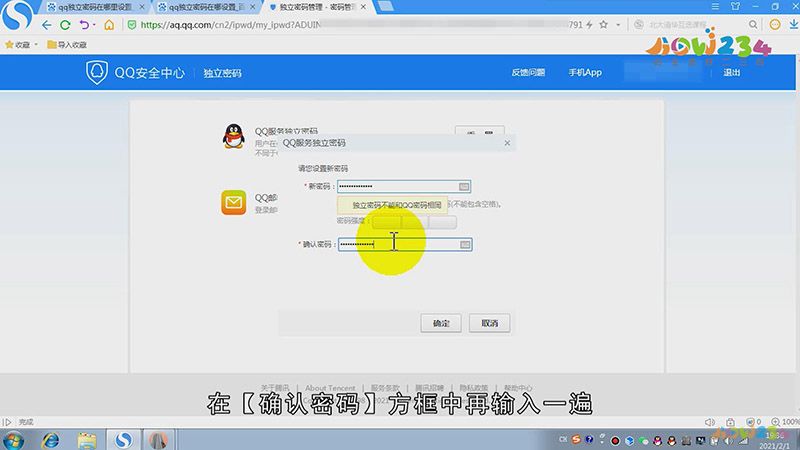Open a new tab button
This screenshot has height=450, width=800.
[x=385, y=6]
